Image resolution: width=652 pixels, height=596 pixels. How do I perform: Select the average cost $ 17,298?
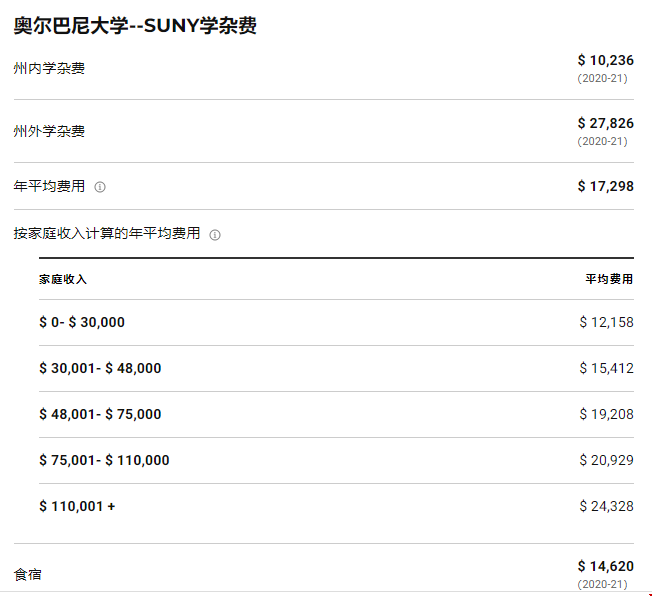click(x=605, y=186)
